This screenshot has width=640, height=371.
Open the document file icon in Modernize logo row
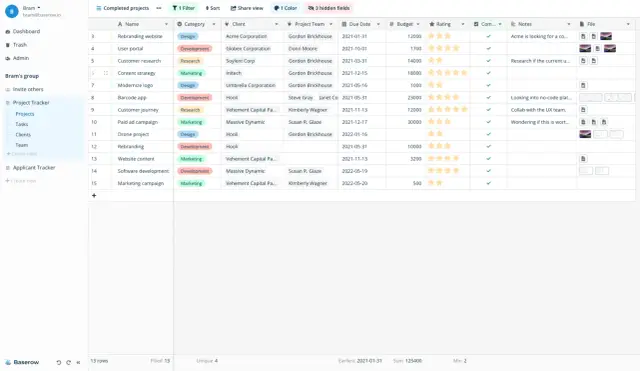tap(583, 85)
